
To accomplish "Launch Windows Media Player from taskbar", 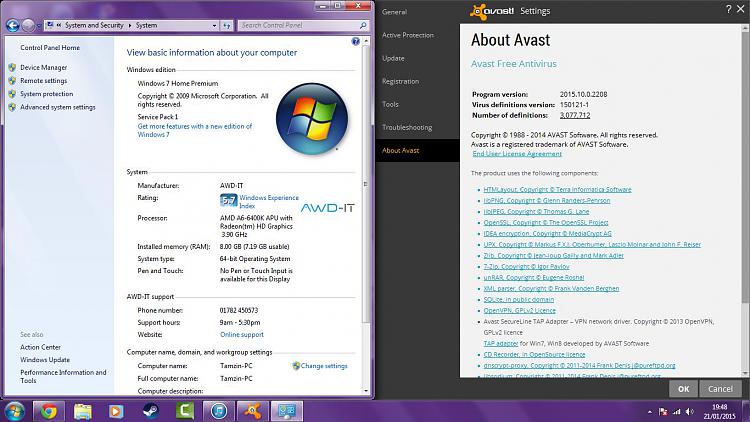I will click(x=116, y=411).
